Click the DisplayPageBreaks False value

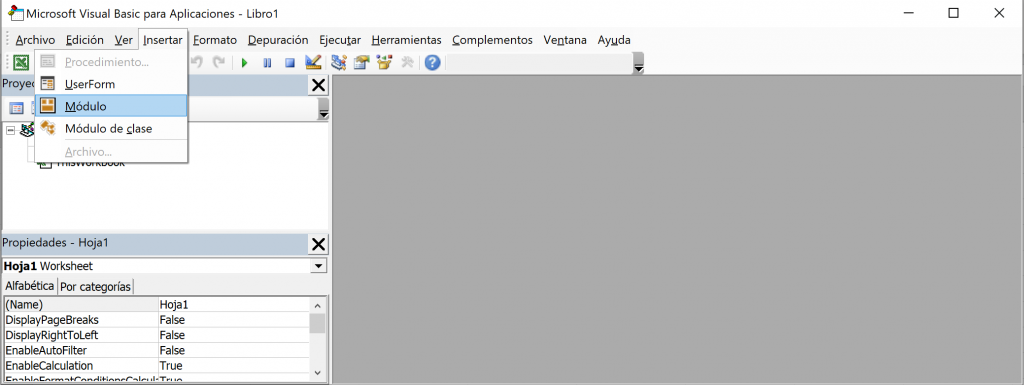pos(233,320)
